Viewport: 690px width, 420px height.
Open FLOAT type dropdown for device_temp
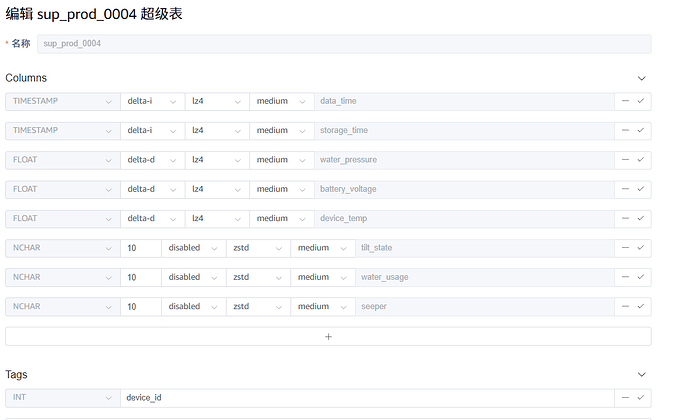point(62,219)
